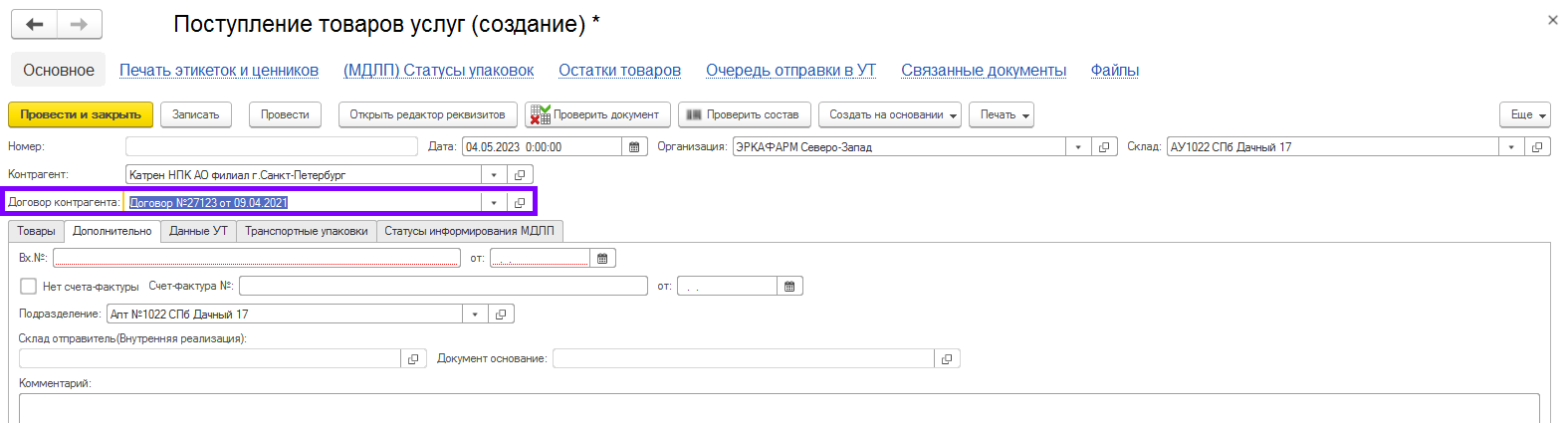Image resolution: width=1568 pixels, height=423 pixels.
Task: Open calendar picker for document date
Action: 634,147
